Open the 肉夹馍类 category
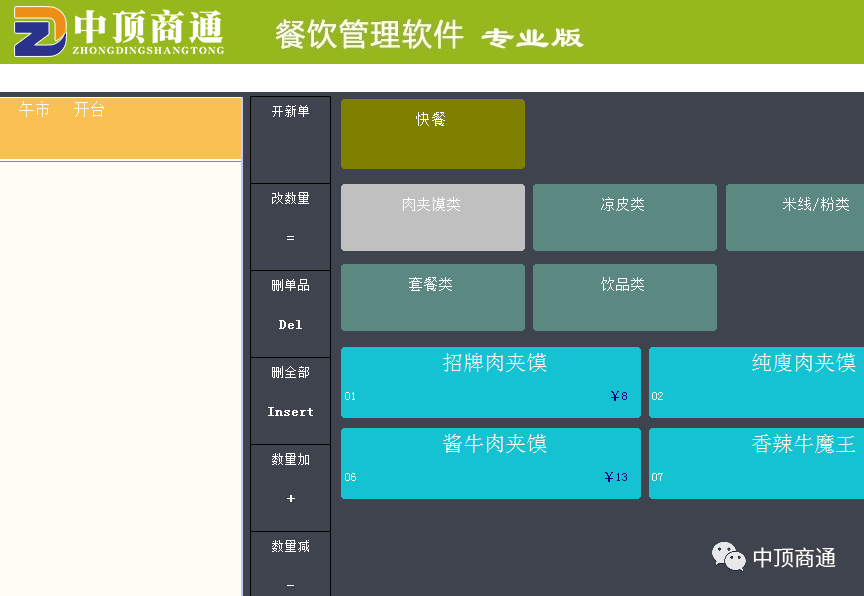 [x=432, y=217]
